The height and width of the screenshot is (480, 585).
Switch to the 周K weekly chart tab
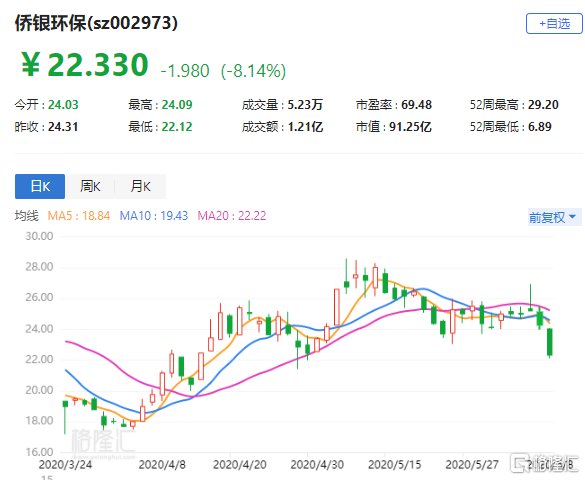pos(90,186)
